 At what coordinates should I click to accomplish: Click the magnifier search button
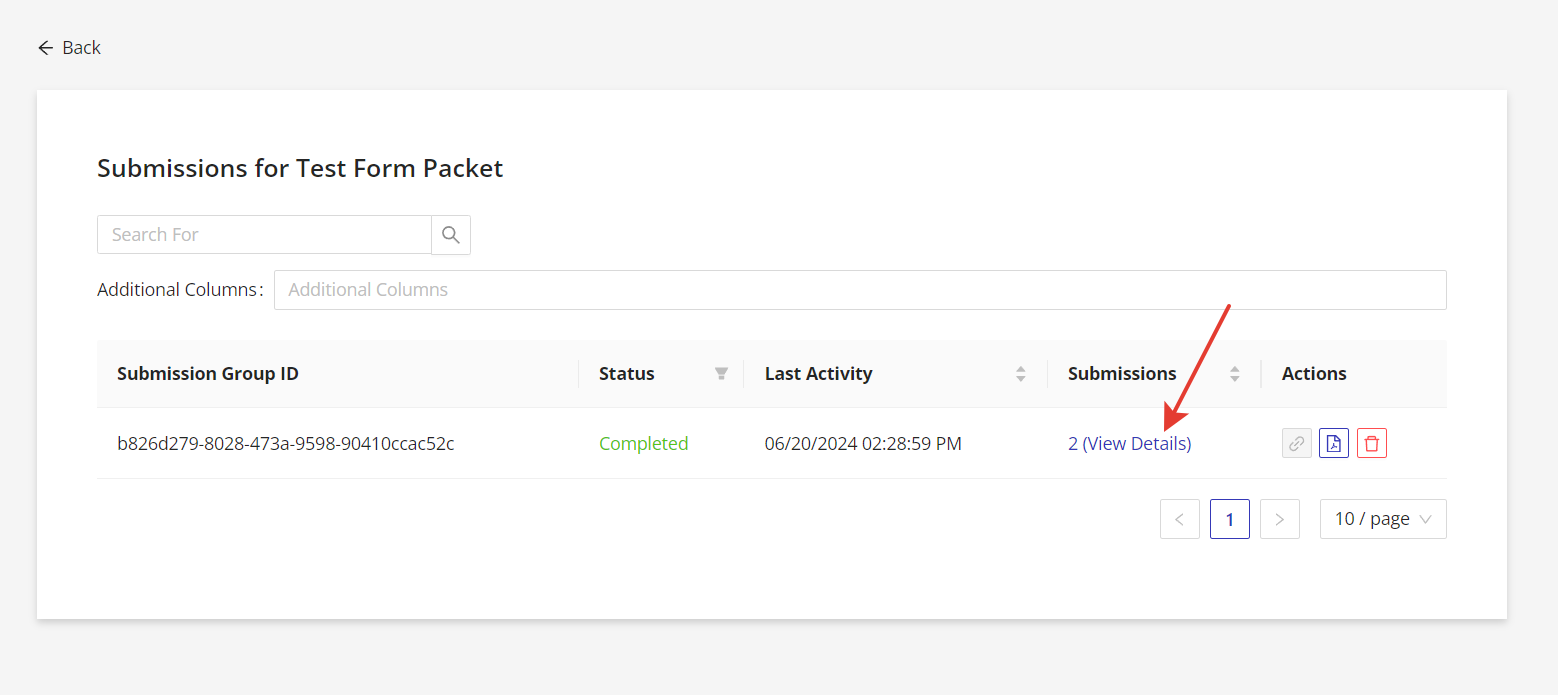point(451,235)
